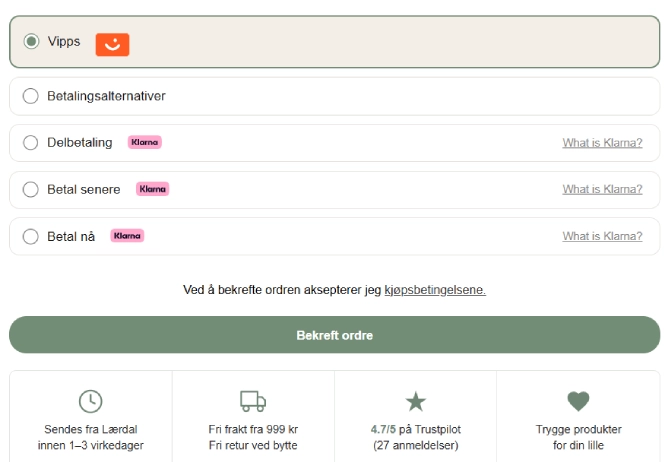
Task: Click the '4.7/5 på Trustpilot' rating text
Action: click(416, 429)
